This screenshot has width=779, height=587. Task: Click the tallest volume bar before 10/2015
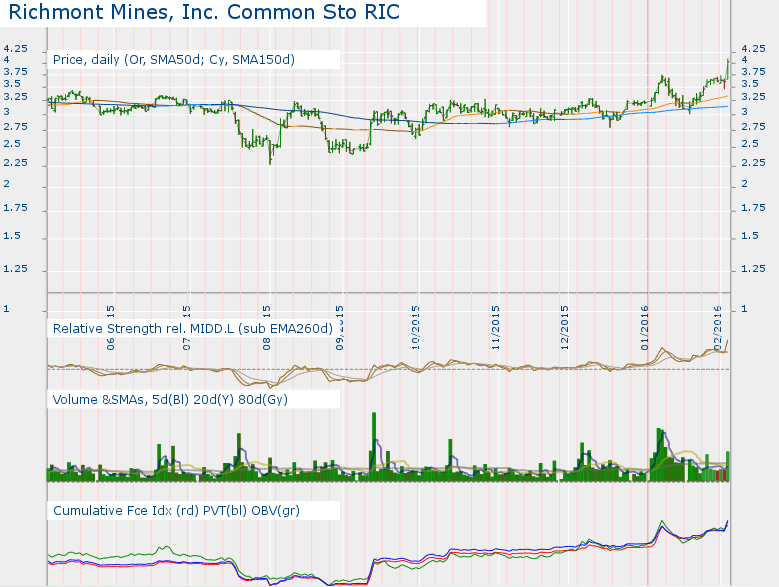tap(374, 446)
